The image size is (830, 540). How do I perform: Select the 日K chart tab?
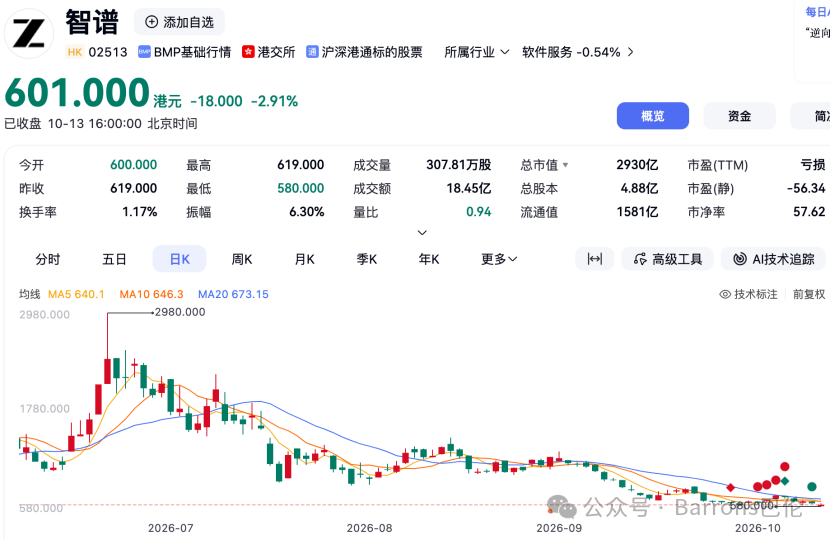(179, 259)
